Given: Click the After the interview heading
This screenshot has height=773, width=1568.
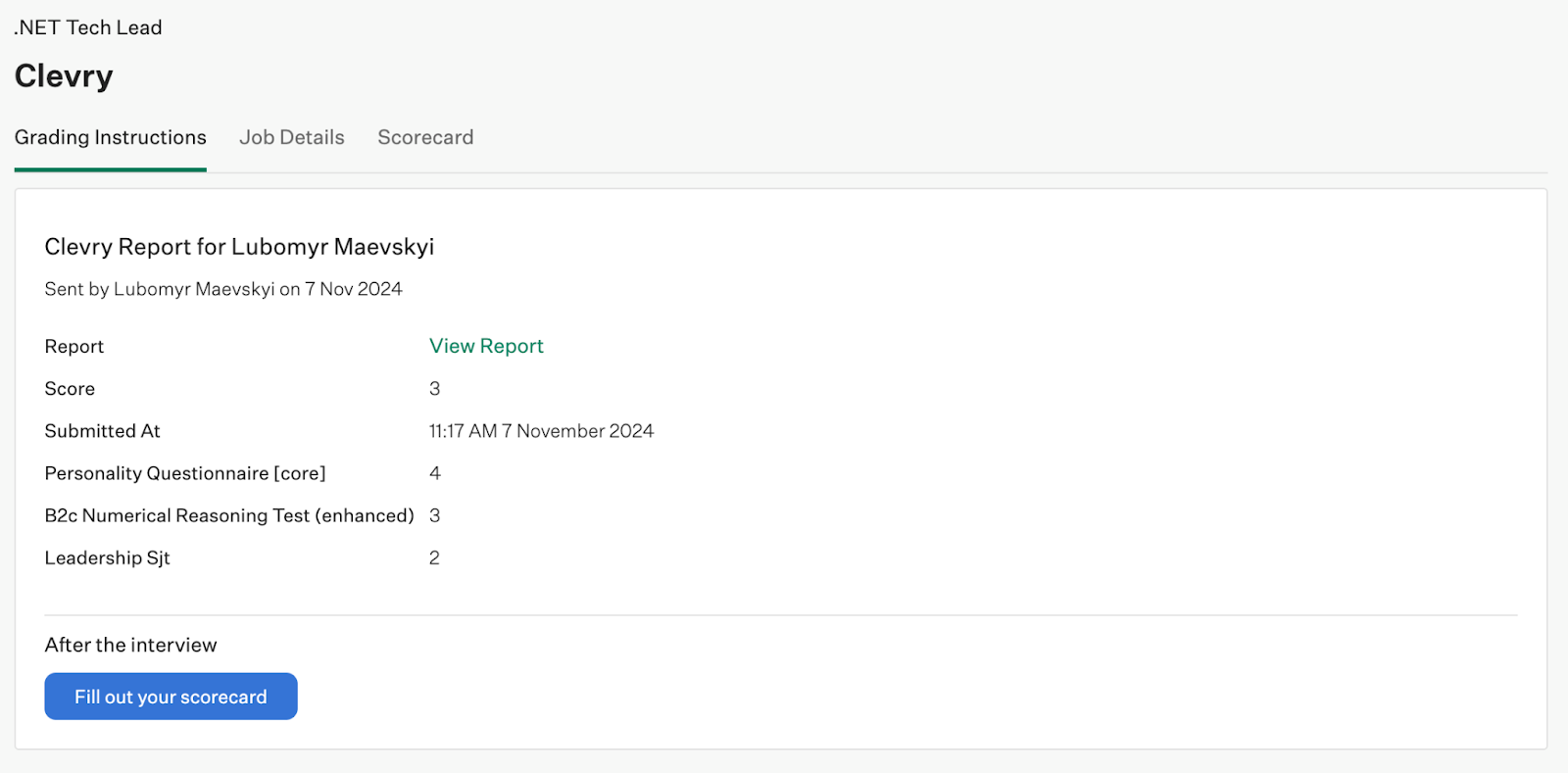Looking at the screenshot, I should coord(130,645).
